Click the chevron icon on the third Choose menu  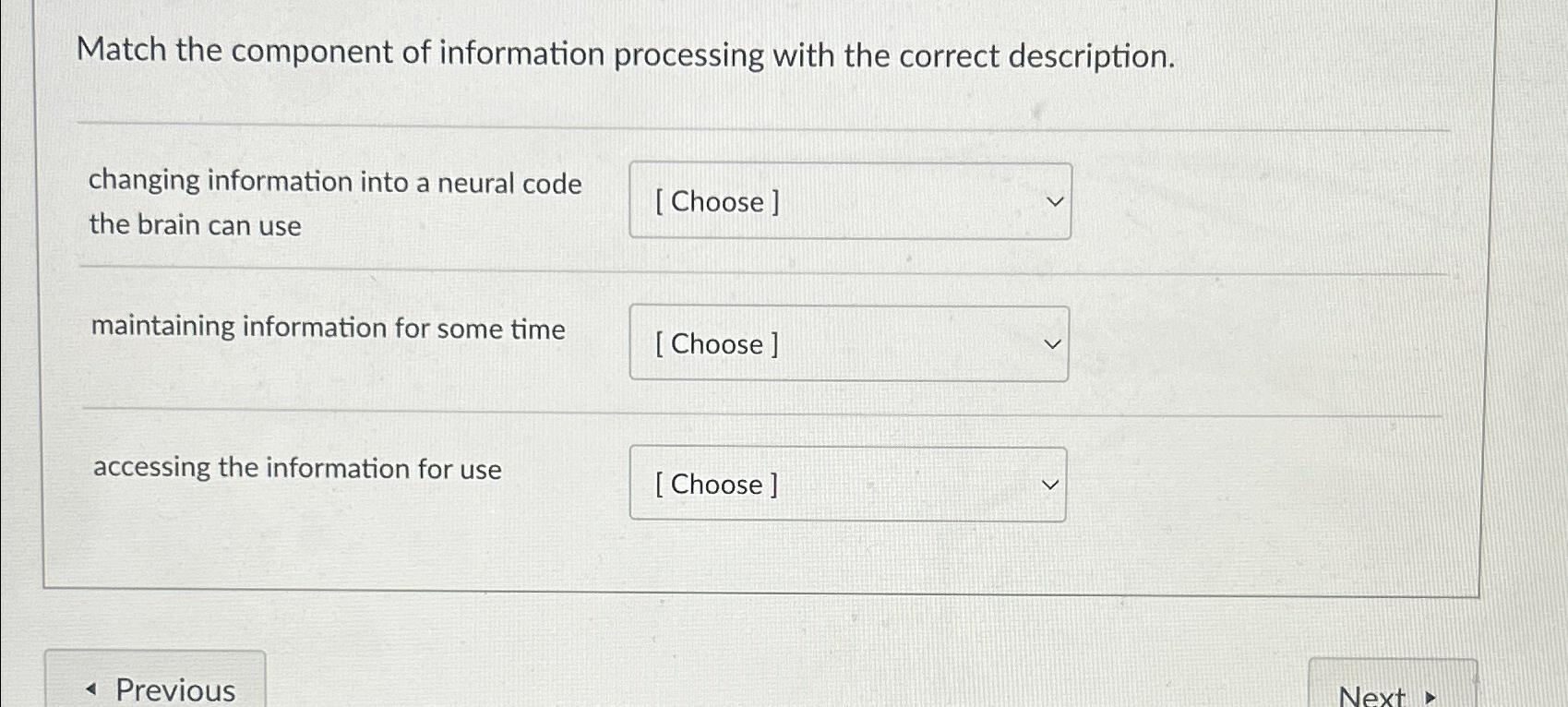coord(1049,484)
